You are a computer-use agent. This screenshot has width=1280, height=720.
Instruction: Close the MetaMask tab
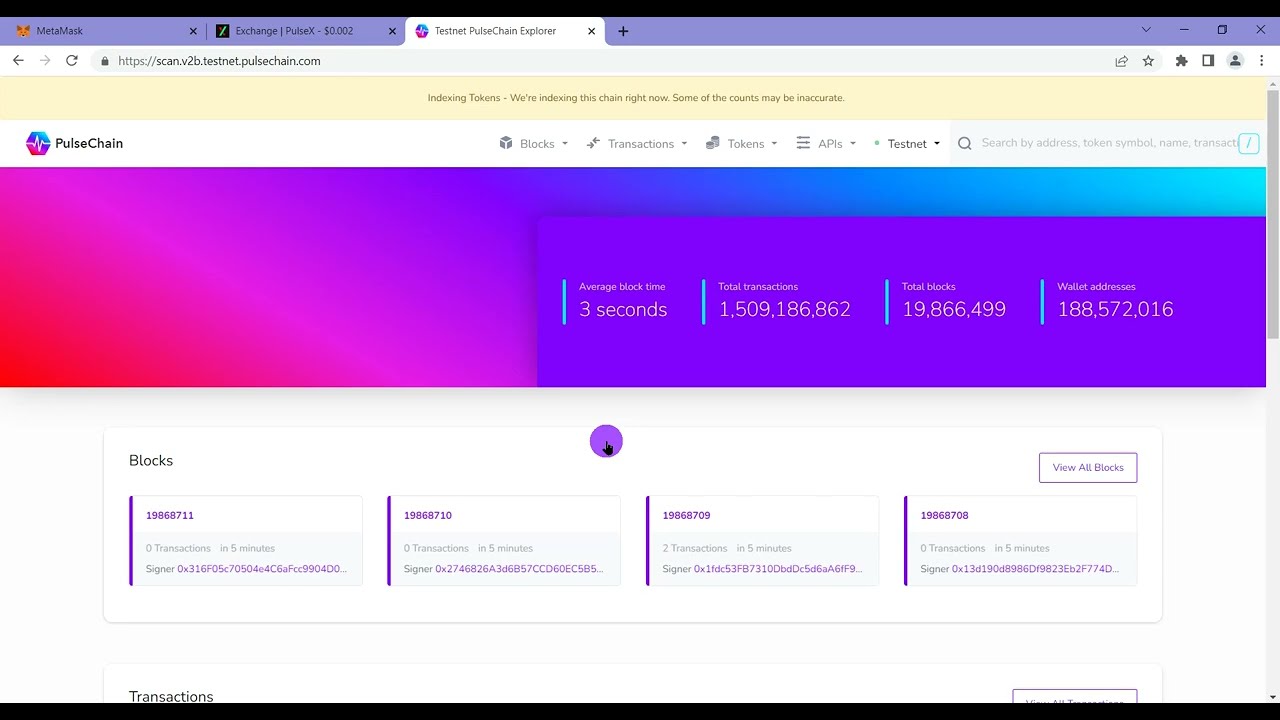tap(193, 31)
